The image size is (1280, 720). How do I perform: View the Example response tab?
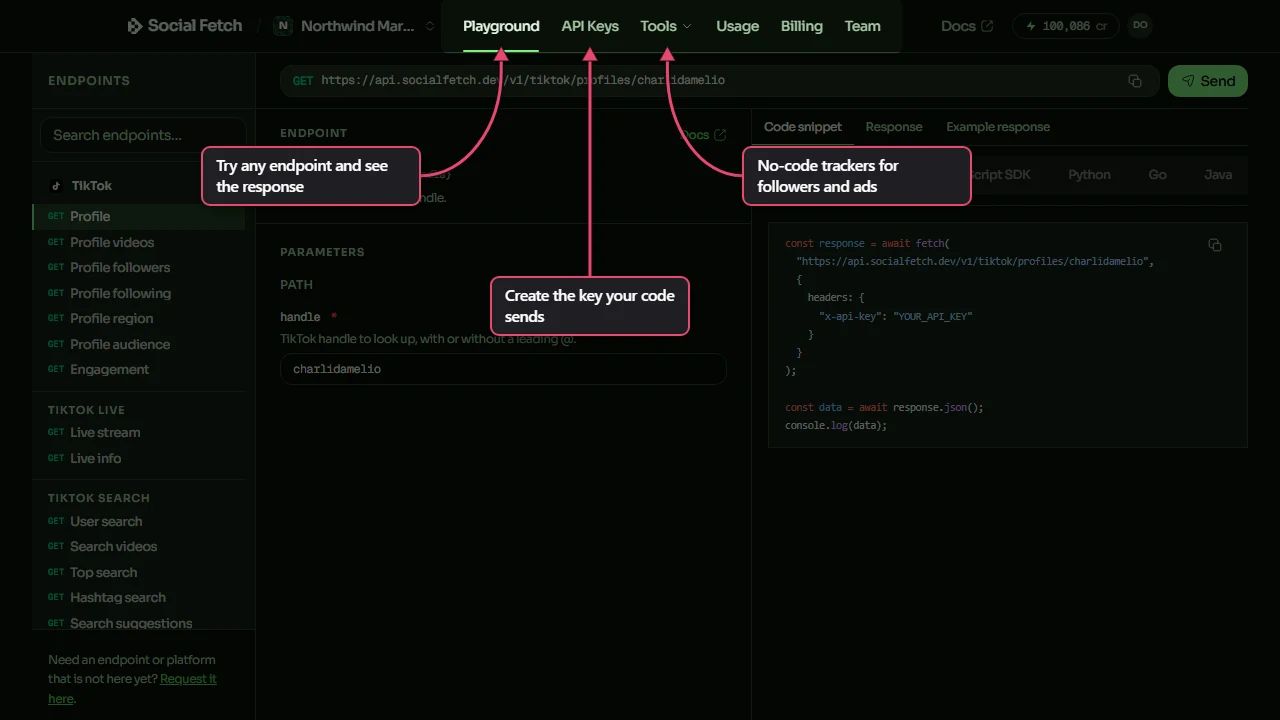pyautogui.click(x=998, y=127)
